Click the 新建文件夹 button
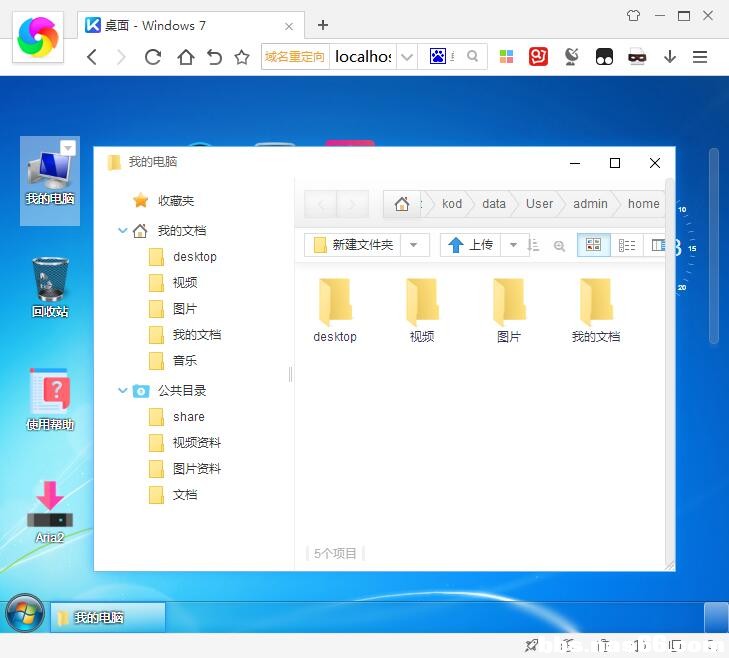 353,245
